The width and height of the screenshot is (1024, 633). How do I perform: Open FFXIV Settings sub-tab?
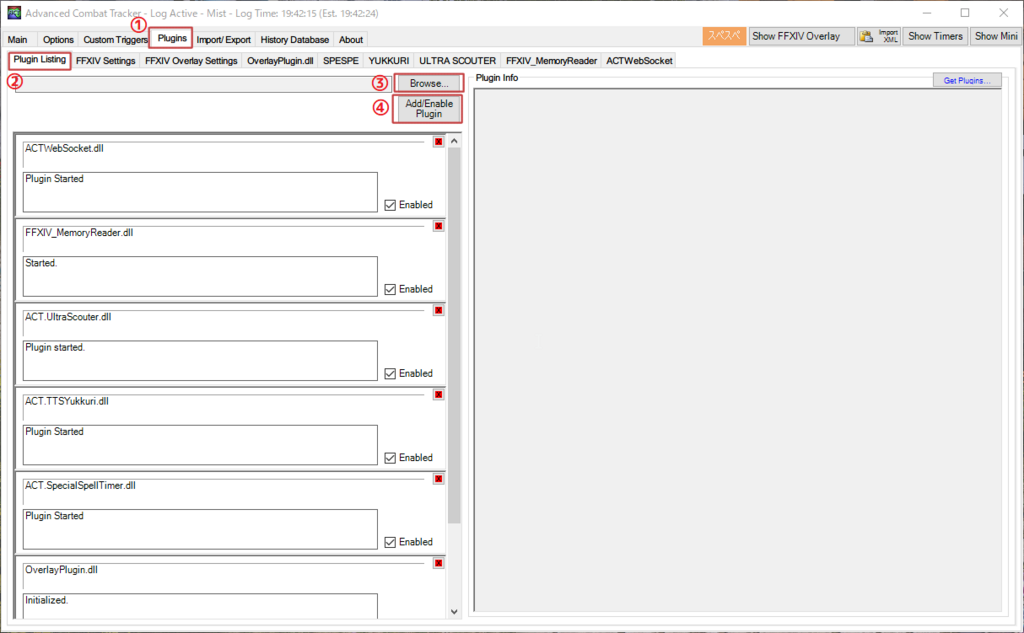point(105,61)
